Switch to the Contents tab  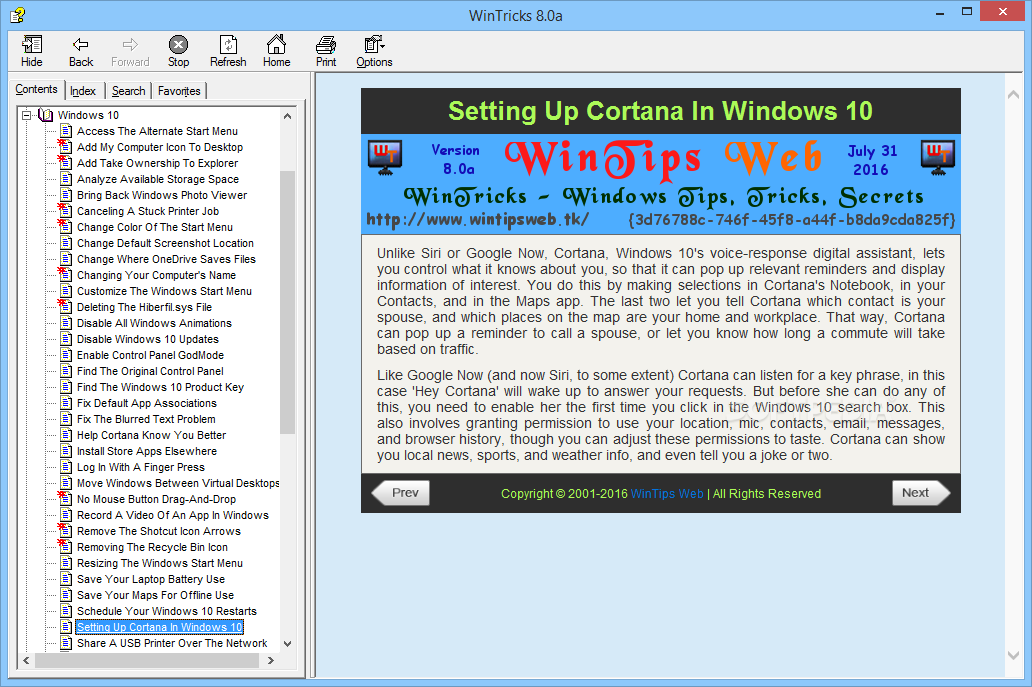click(36, 89)
